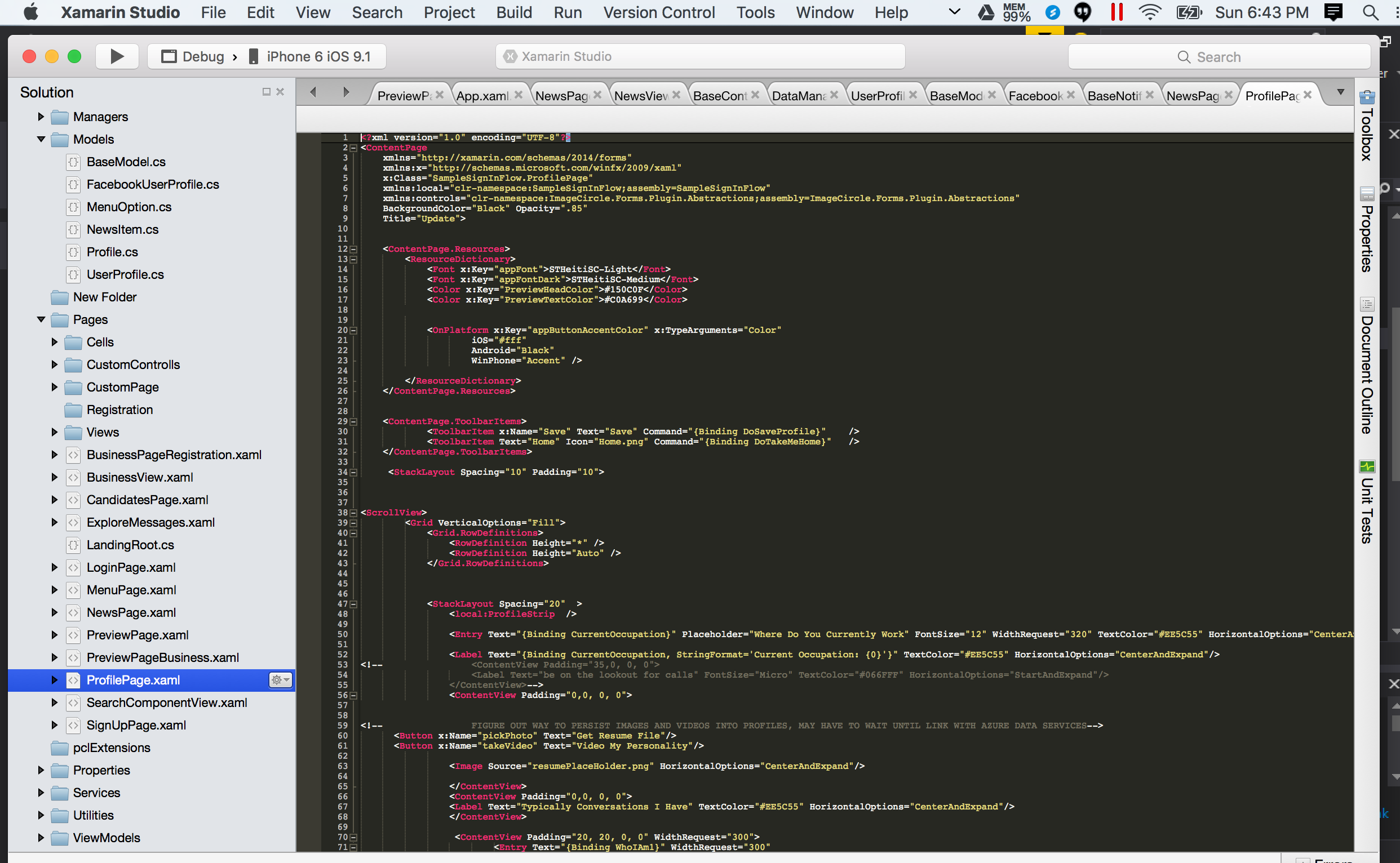The height and width of the screenshot is (863, 1400).
Task: Select SignUpPage.xaml in the tree
Action: (136, 726)
